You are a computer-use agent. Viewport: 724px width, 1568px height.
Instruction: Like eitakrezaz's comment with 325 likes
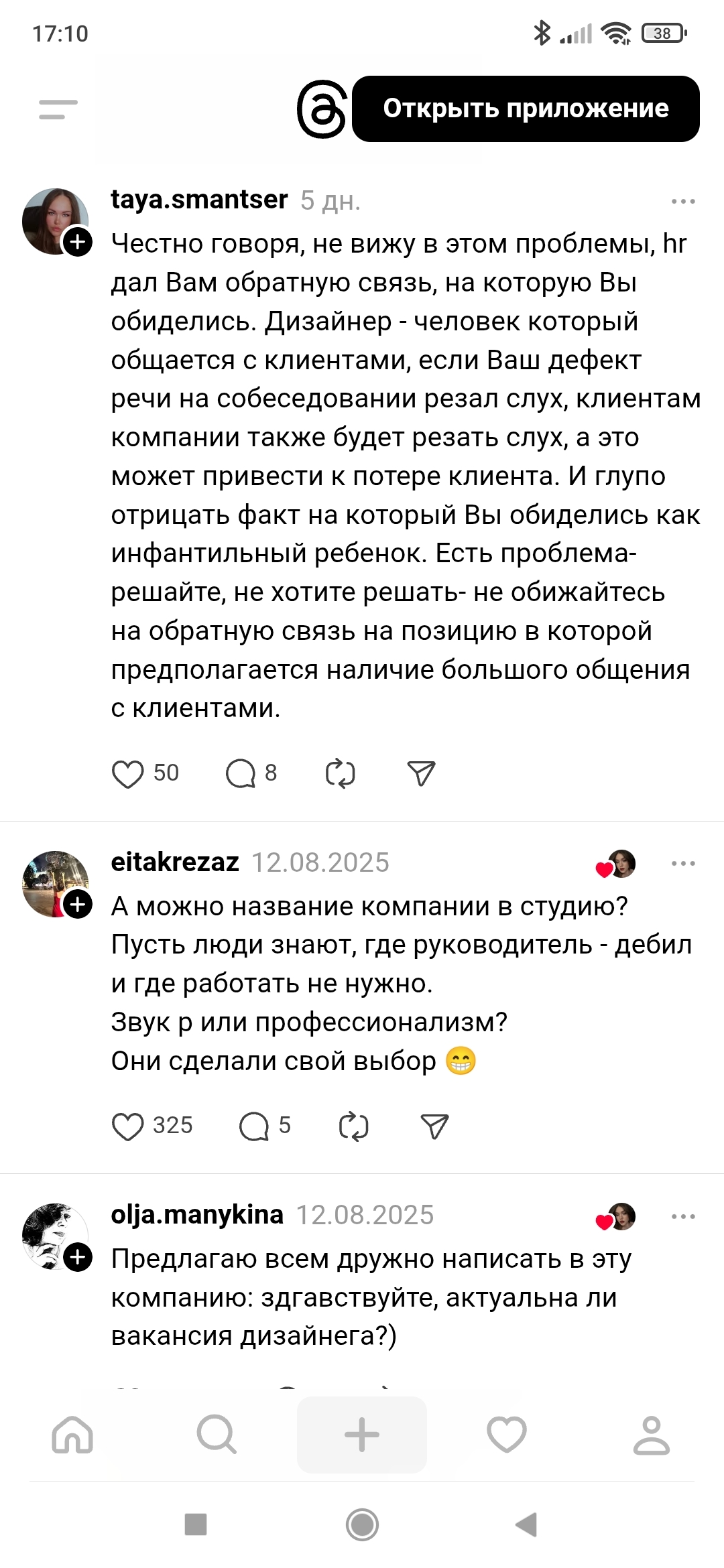tap(127, 1126)
